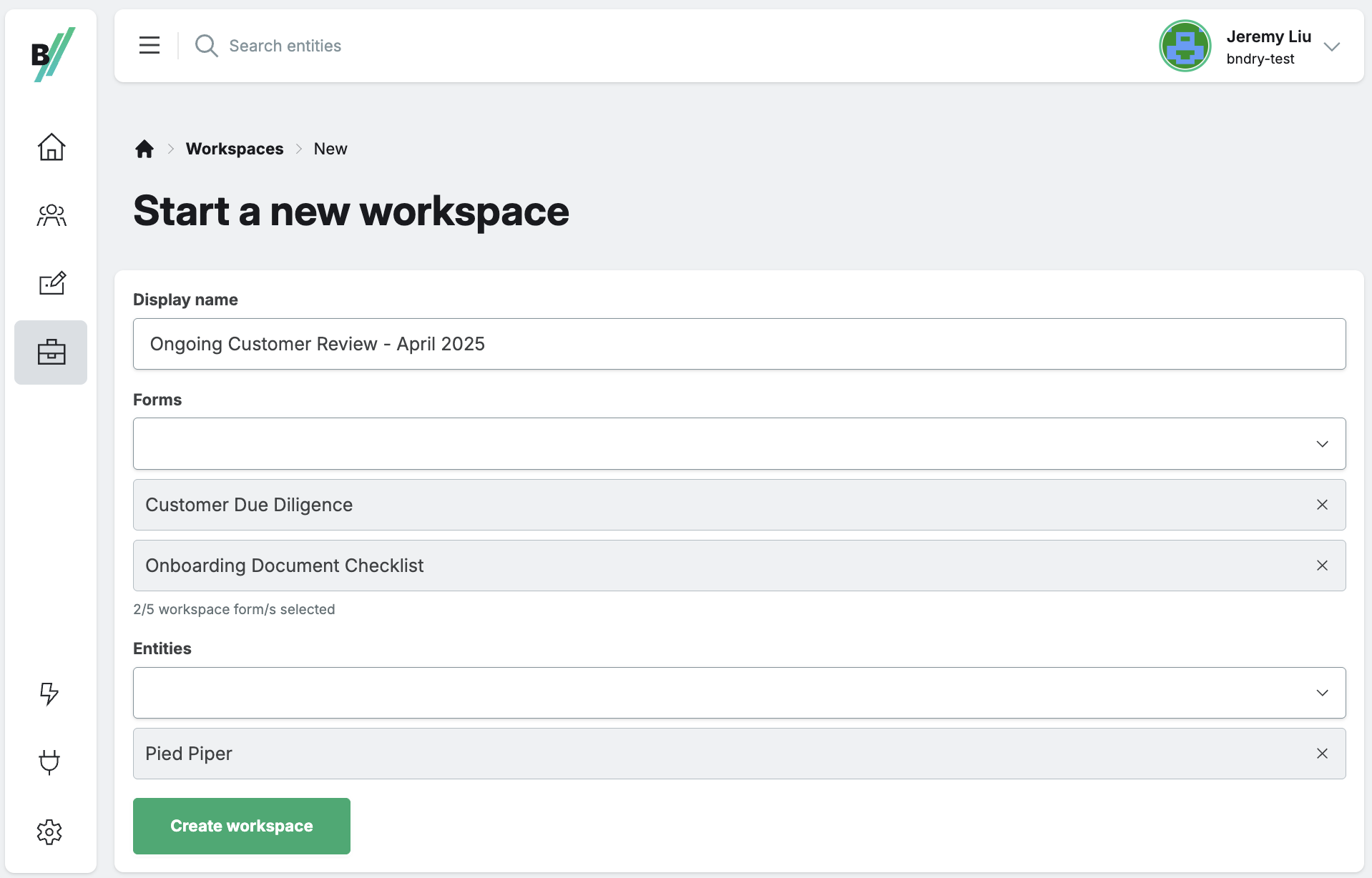The image size is (1372, 878).
Task: Click the Search entities field
Action: (x=285, y=46)
